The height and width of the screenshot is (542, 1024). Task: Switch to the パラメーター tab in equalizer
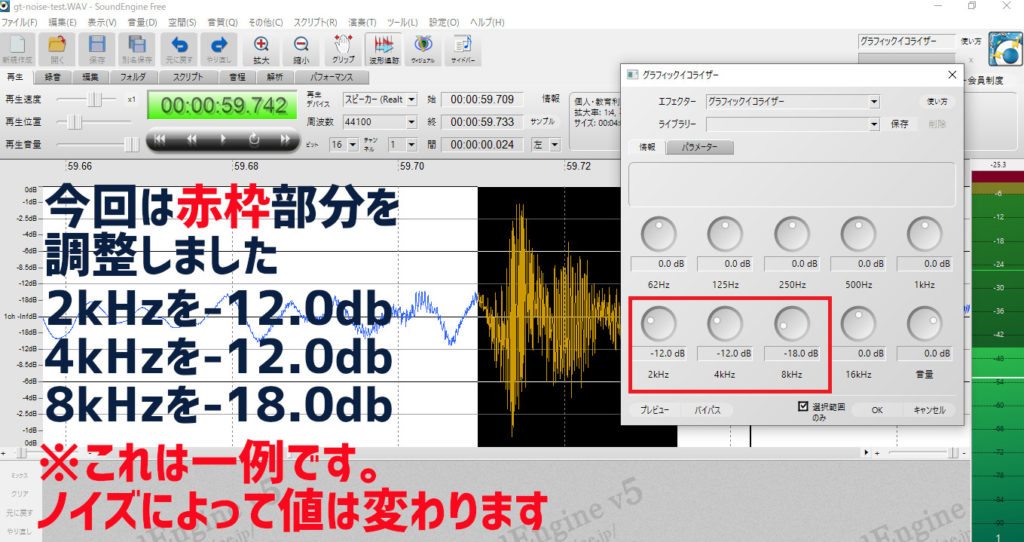[699, 148]
